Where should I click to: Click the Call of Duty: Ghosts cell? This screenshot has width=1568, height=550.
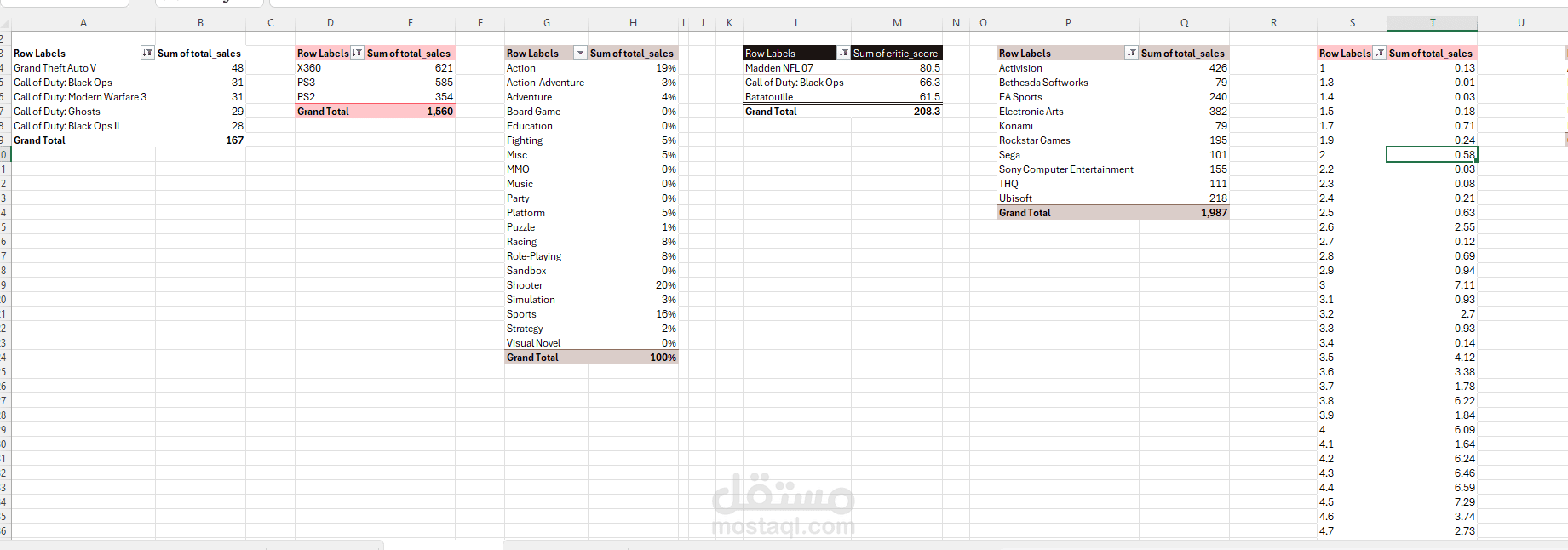(83, 112)
